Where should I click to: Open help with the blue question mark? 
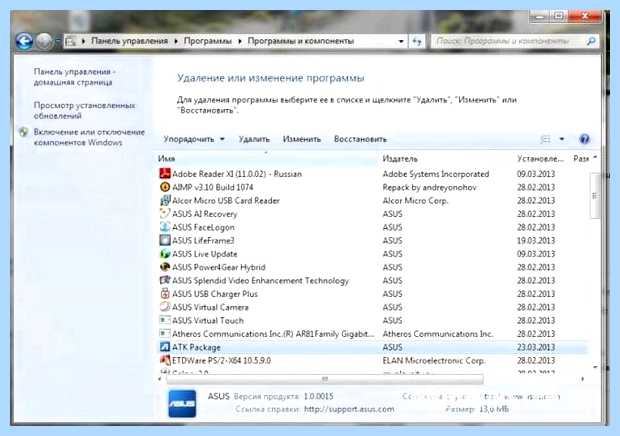pyautogui.click(x=584, y=139)
